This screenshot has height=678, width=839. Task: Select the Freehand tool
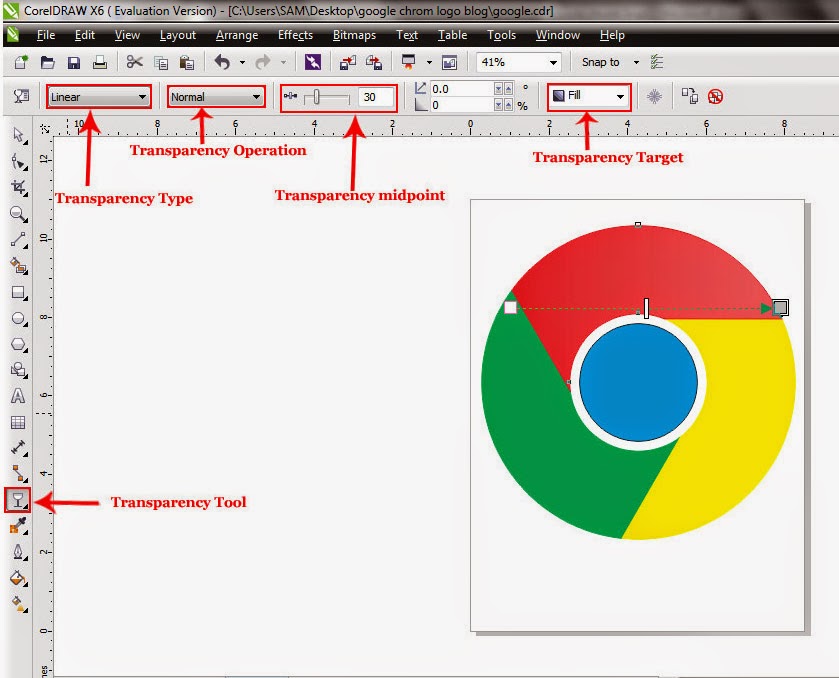(x=19, y=240)
